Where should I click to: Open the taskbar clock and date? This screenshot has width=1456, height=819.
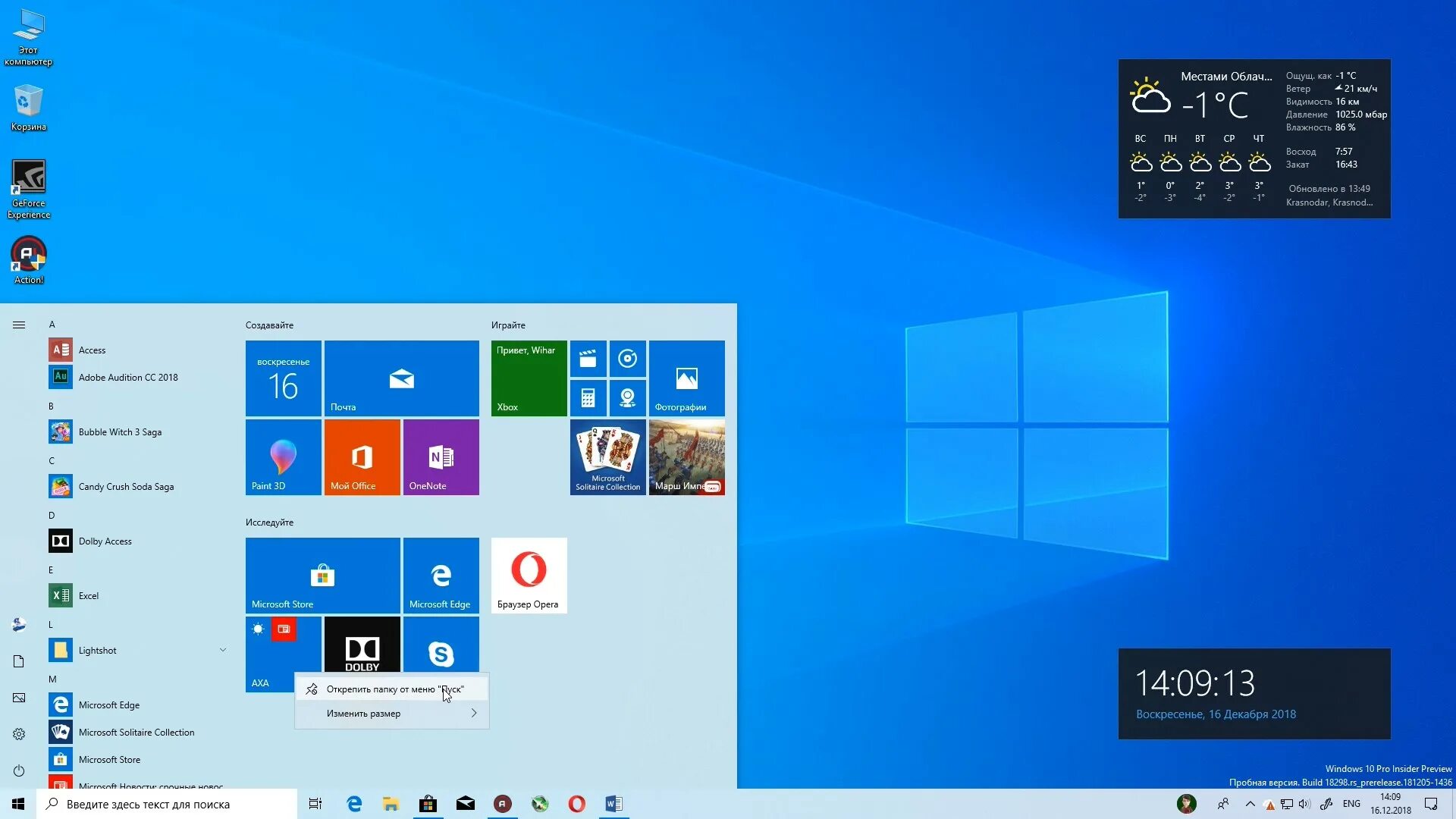click(1390, 804)
